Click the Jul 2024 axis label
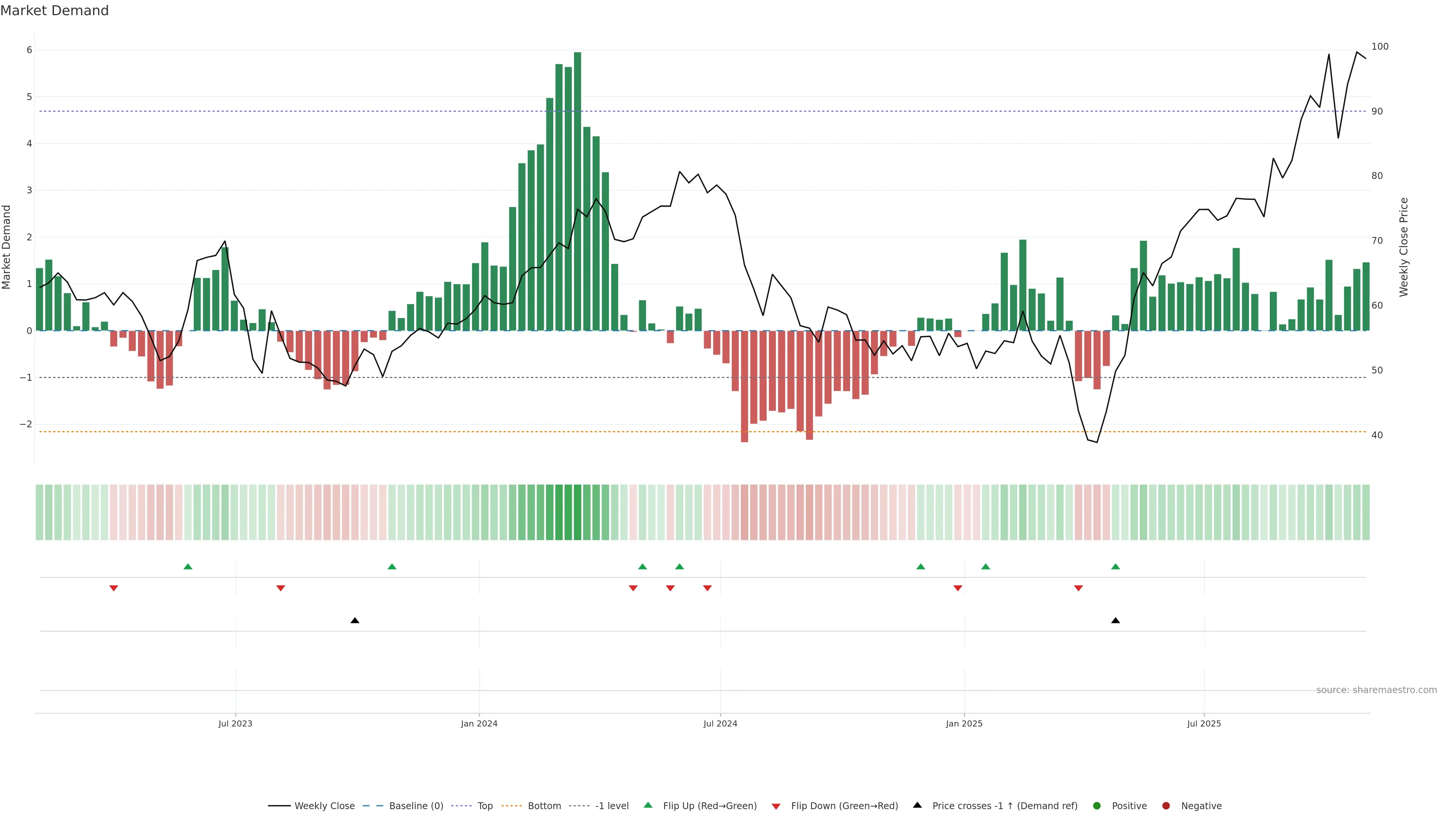This screenshot has height=819, width=1456. point(720,723)
